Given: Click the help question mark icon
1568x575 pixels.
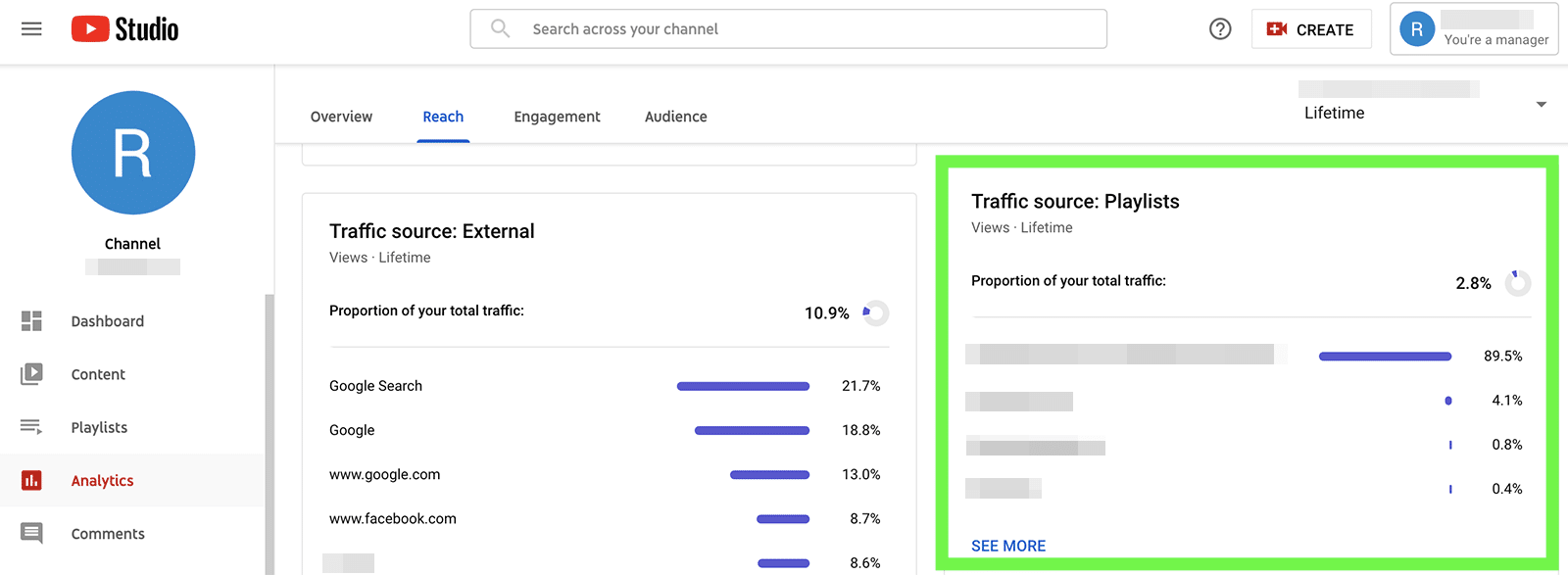Looking at the screenshot, I should click(1220, 29).
